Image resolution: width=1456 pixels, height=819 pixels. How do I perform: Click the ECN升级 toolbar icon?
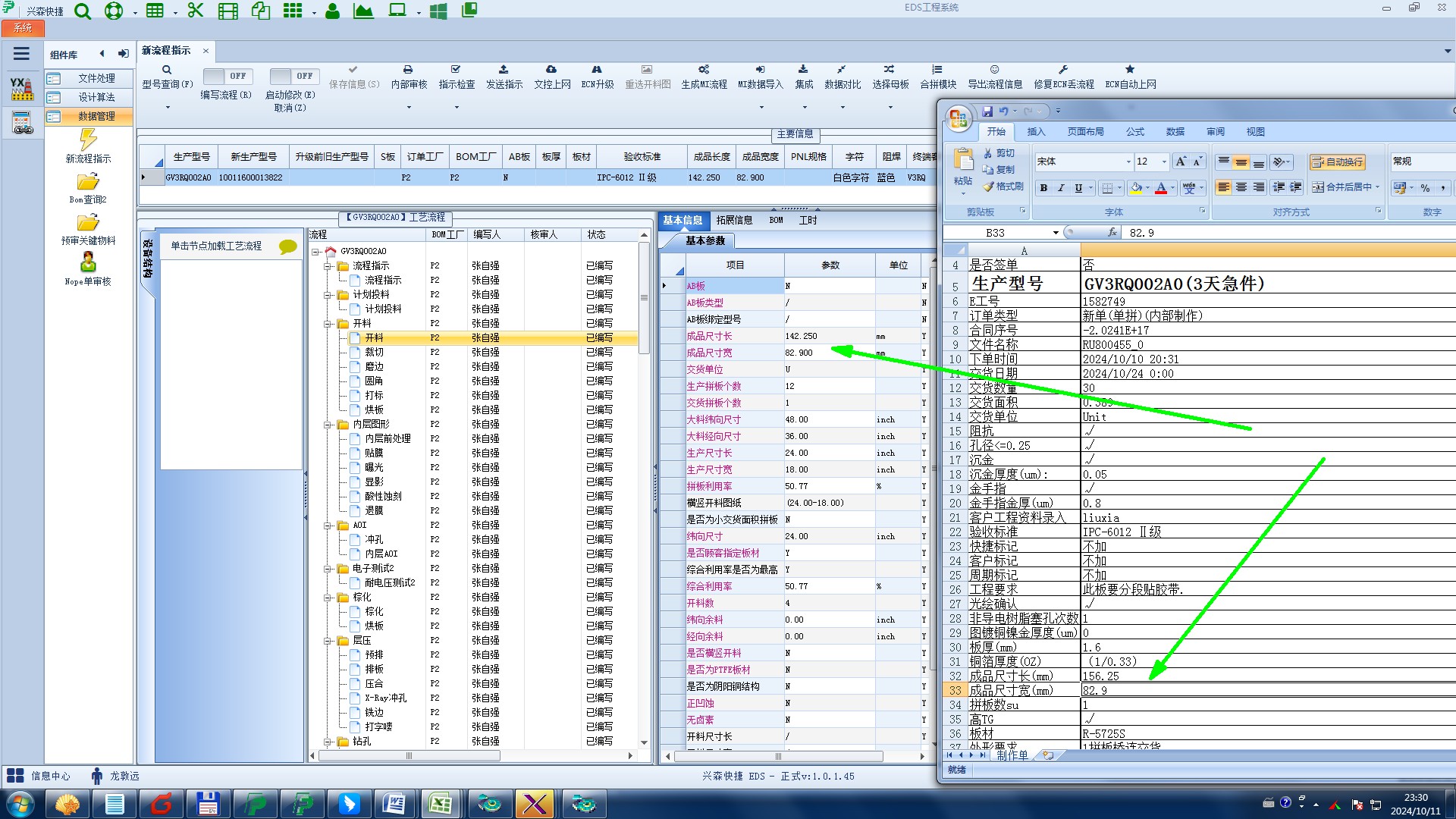[597, 70]
